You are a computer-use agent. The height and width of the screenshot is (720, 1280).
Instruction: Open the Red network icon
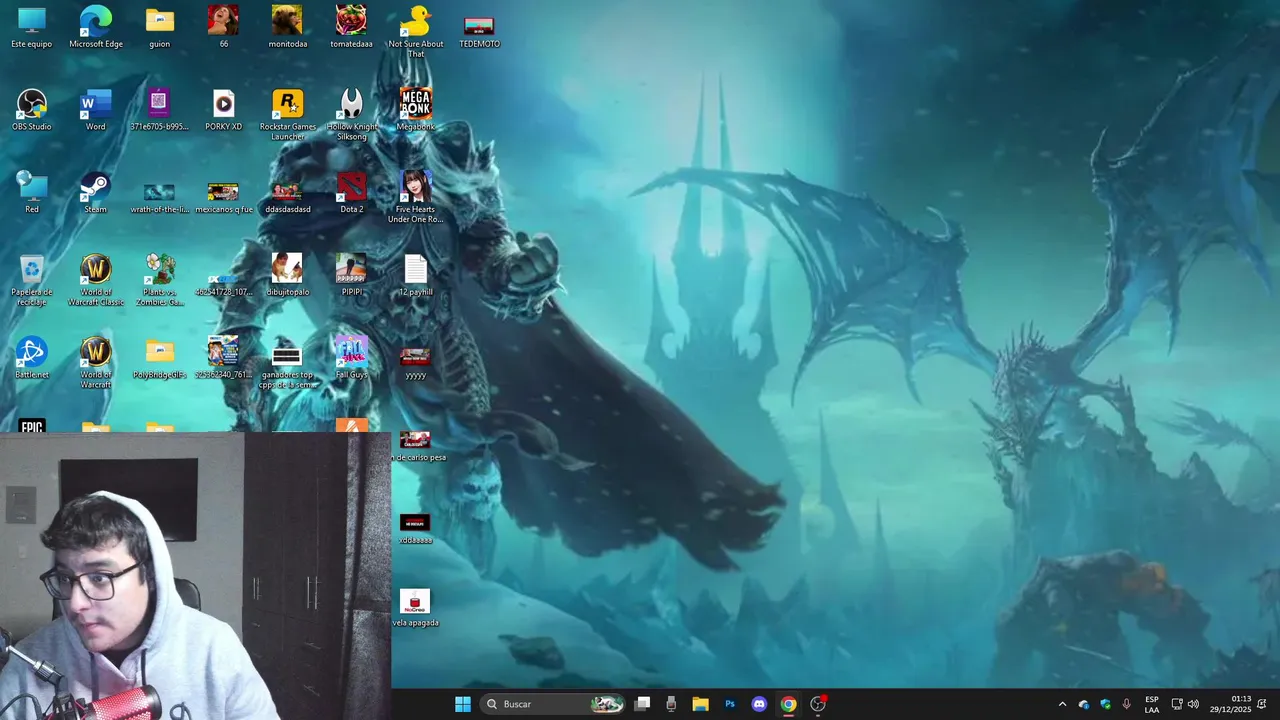pos(32,193)
